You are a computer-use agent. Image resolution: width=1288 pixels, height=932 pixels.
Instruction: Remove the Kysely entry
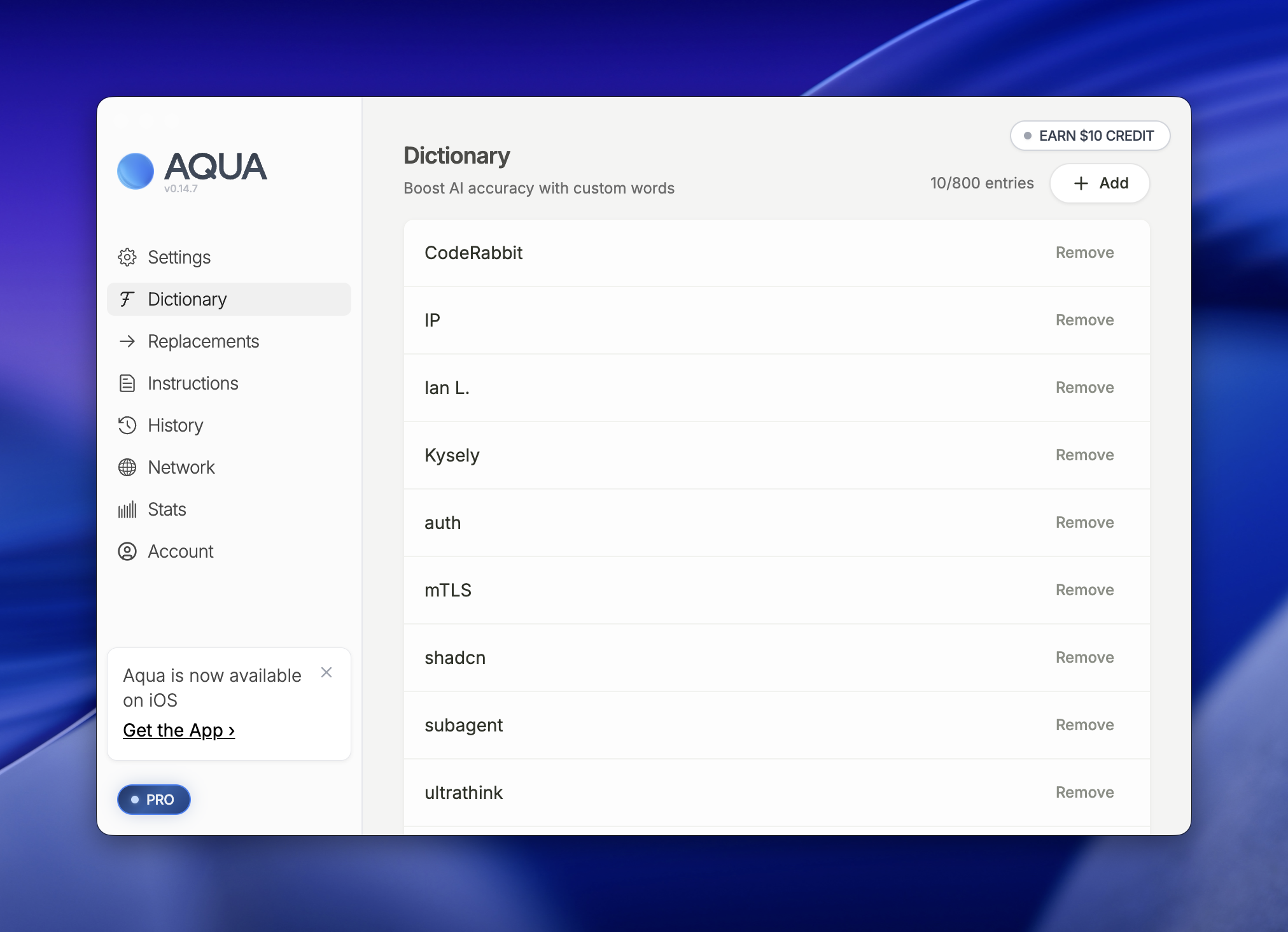pos(1085,455)
